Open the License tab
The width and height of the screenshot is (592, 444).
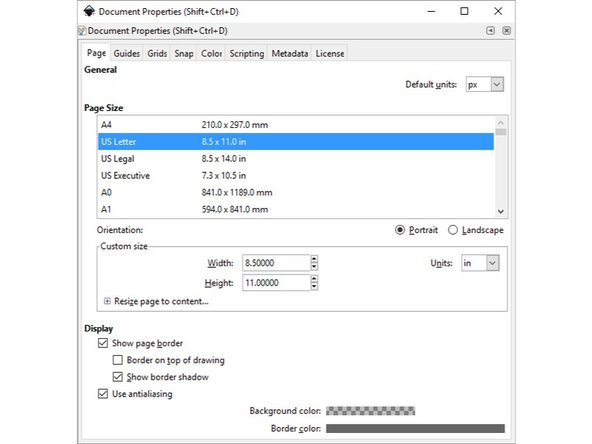coord(330,54)
